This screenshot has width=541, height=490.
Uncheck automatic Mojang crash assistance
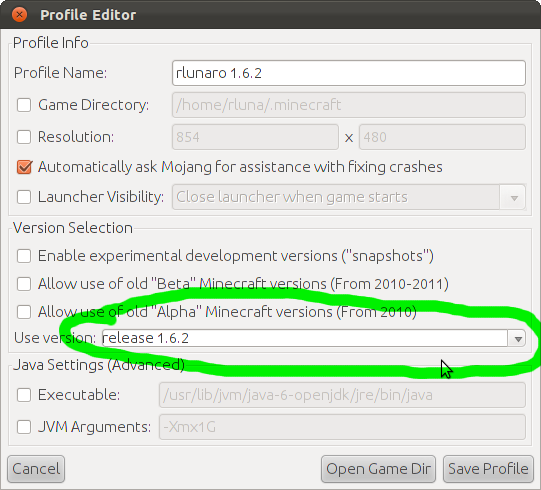[24, 167]
